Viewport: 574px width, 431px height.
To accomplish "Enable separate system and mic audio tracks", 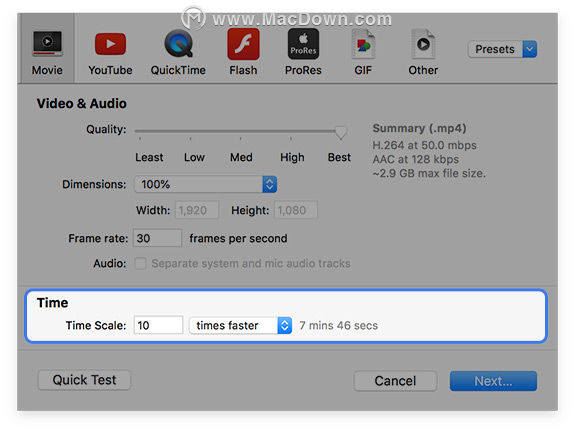I will tap(141, 263).
